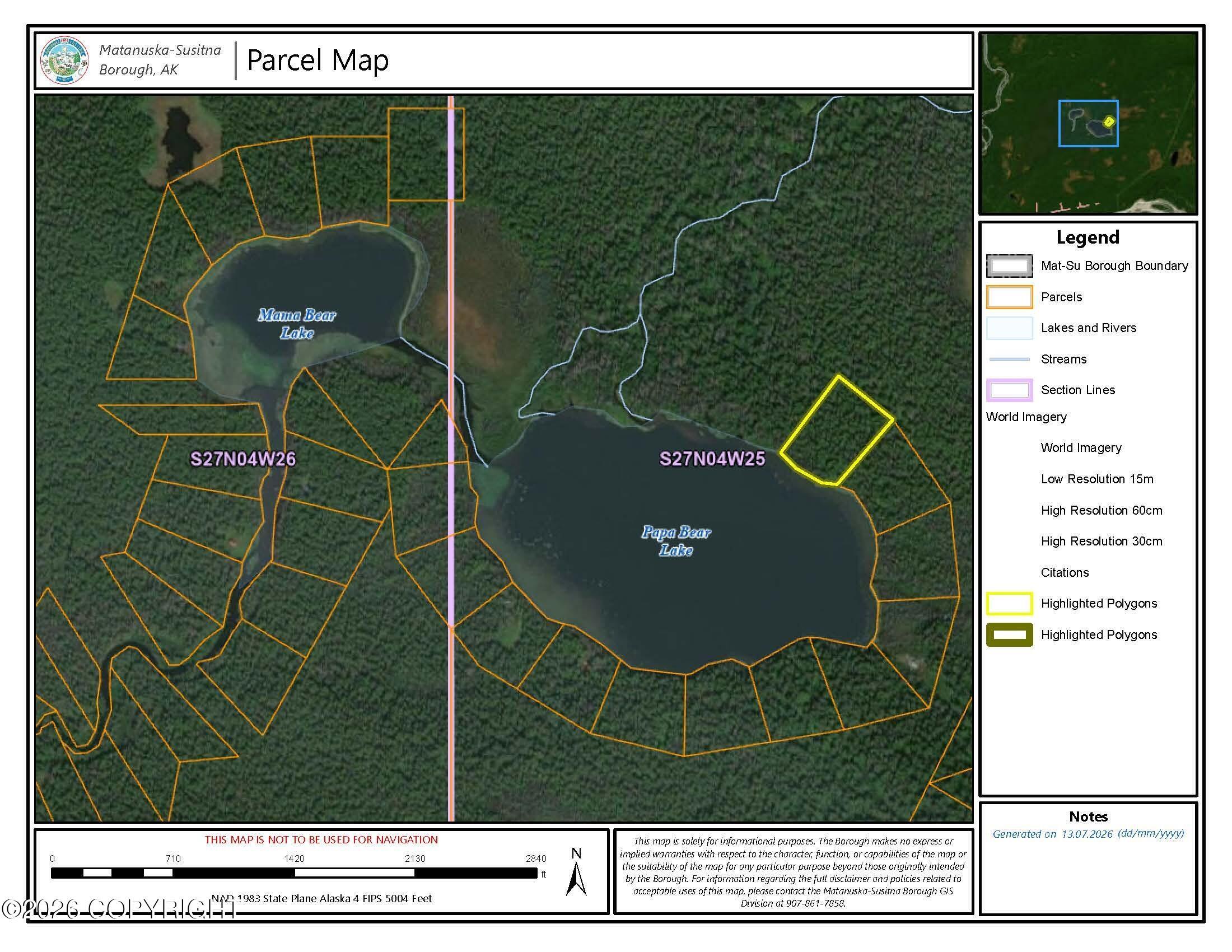Click the World Imagery legend group heading
The height and width of the screenshot is (952, 1232).
pyautogui.click(x=1026, y=417)
